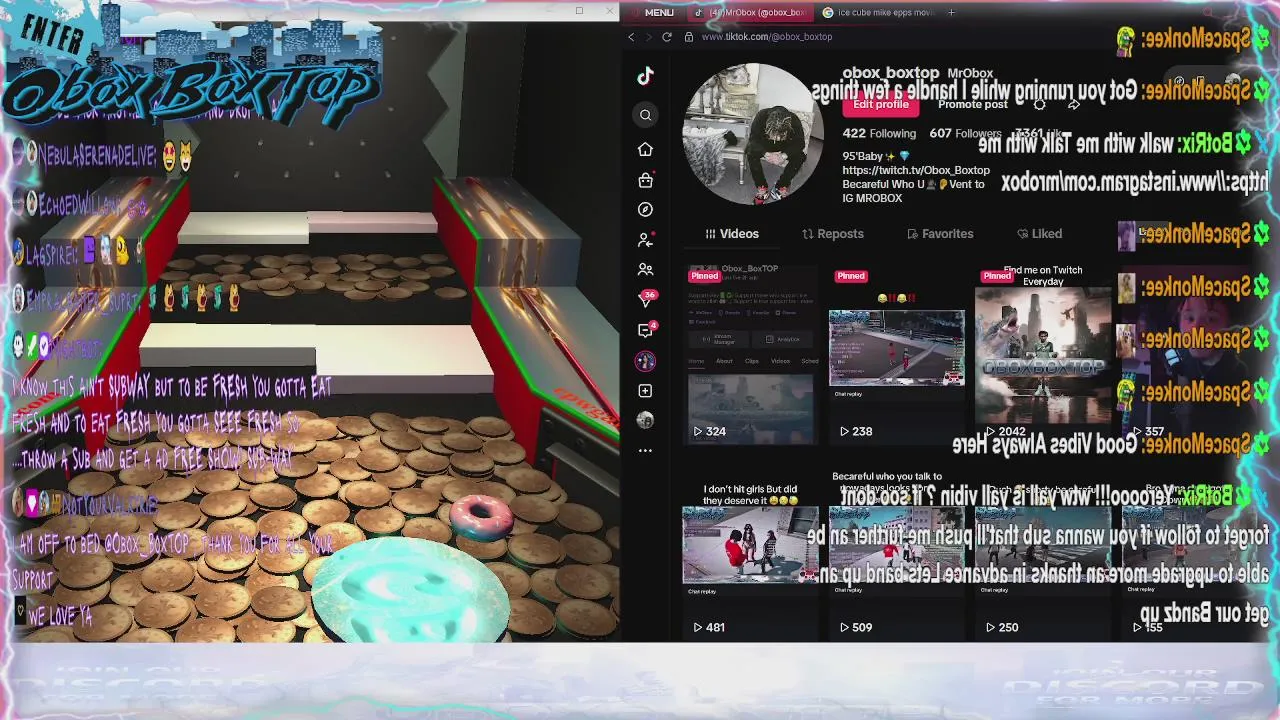Screen dimensions: 1280x720
Task: Open the OBOXBOXTOP pinned video with 2042 plays
Action: tap(1042, 354)
